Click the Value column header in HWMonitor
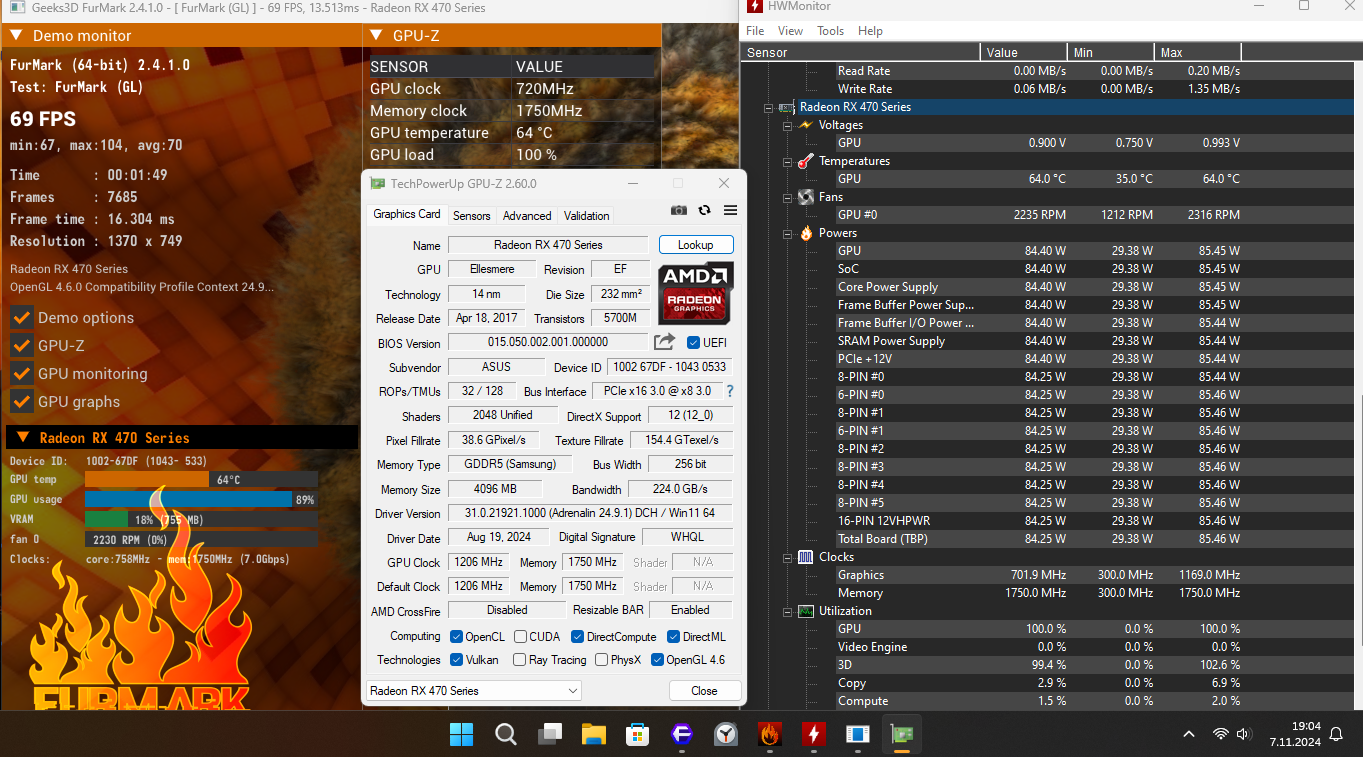 [1024, 52]
